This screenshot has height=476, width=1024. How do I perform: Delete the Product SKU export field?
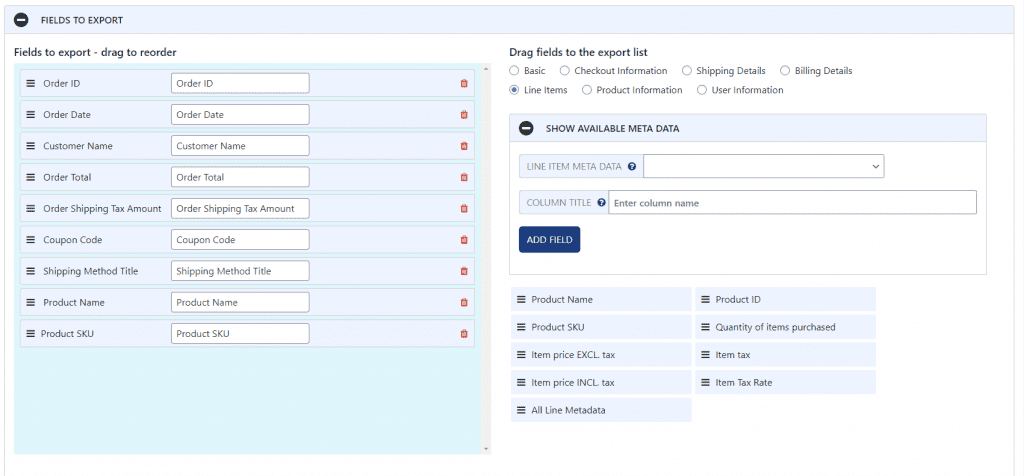pyautogui.click(x=464, y=334)
